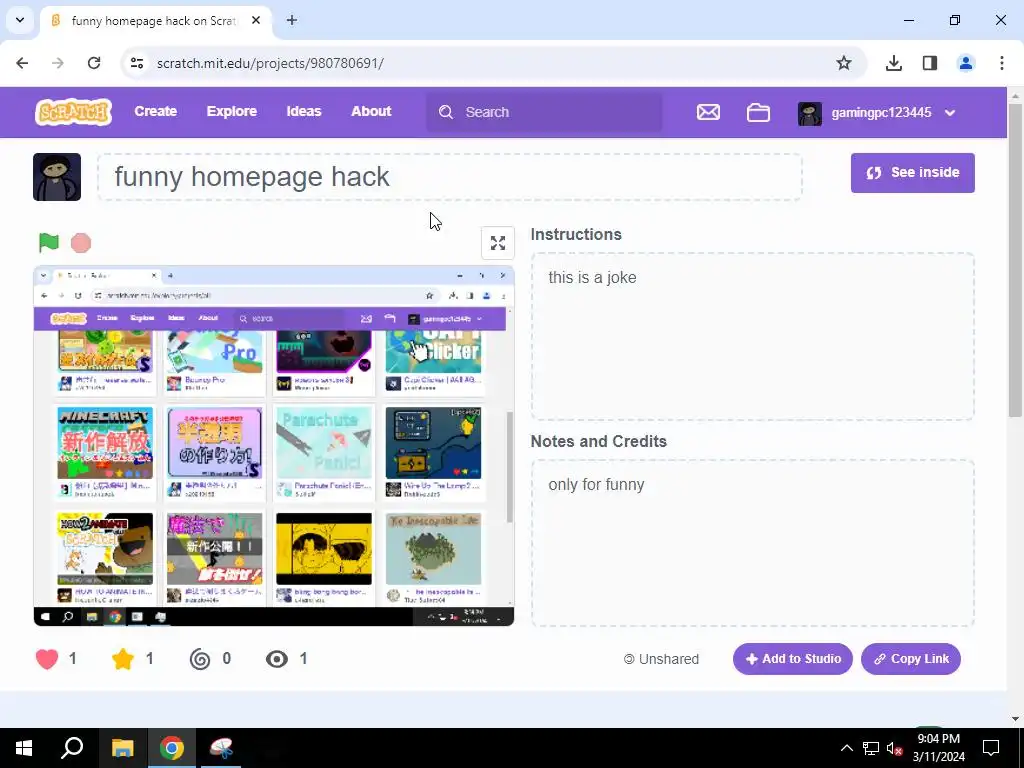Click the Scratch logo
Screen dimensions: 1024x768
[73, 112]
